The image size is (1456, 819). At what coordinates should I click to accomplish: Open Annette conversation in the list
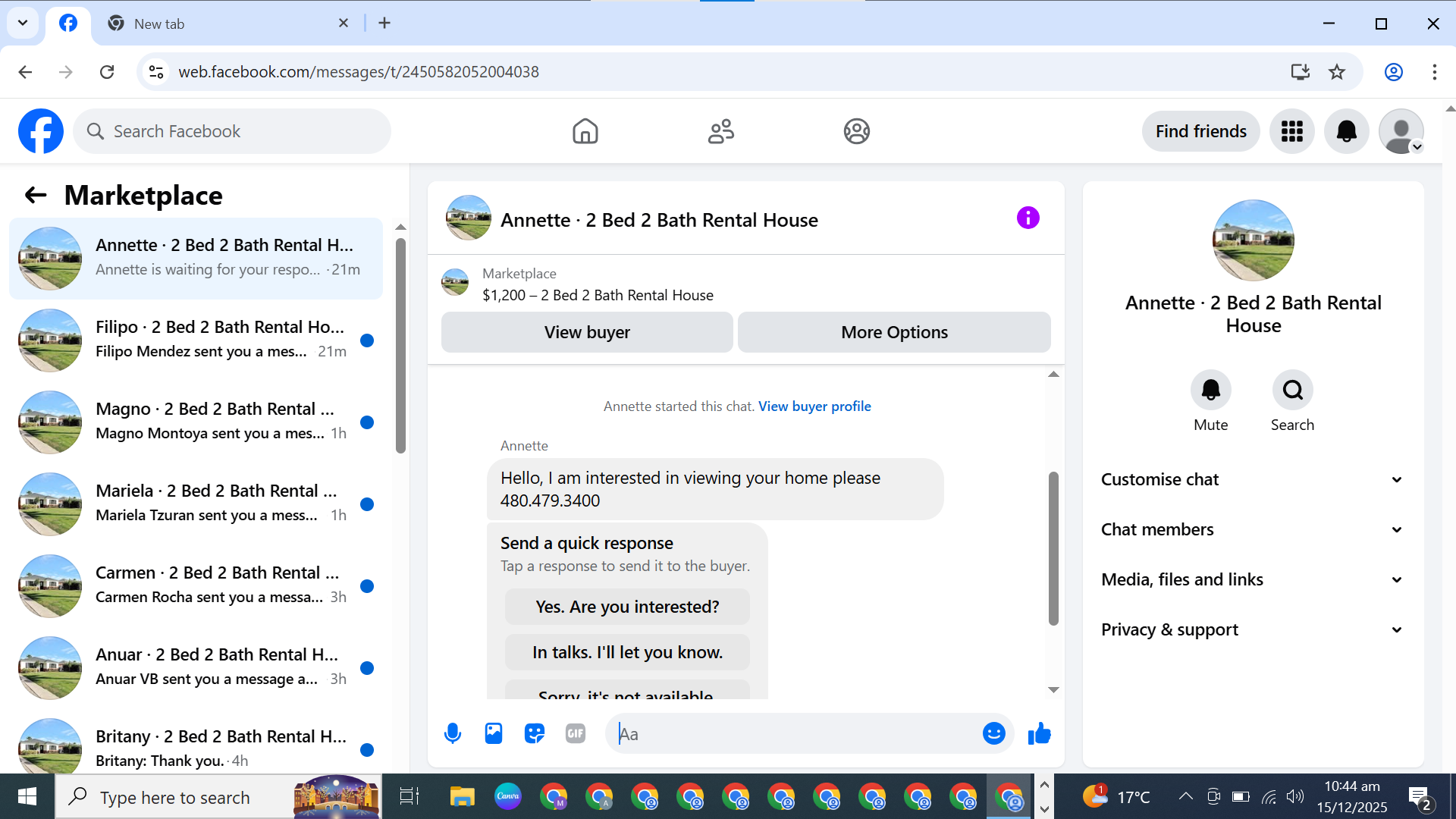(x=196, y=258)
